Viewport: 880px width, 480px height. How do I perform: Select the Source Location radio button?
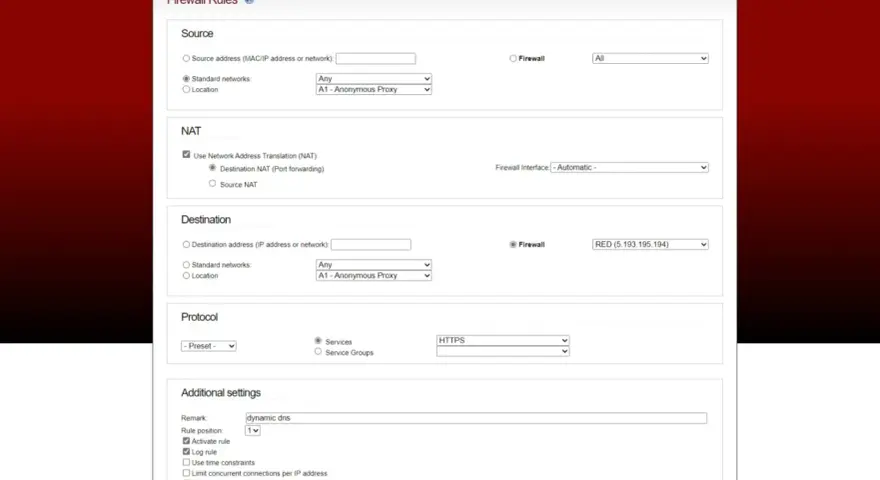coord(186,89)
